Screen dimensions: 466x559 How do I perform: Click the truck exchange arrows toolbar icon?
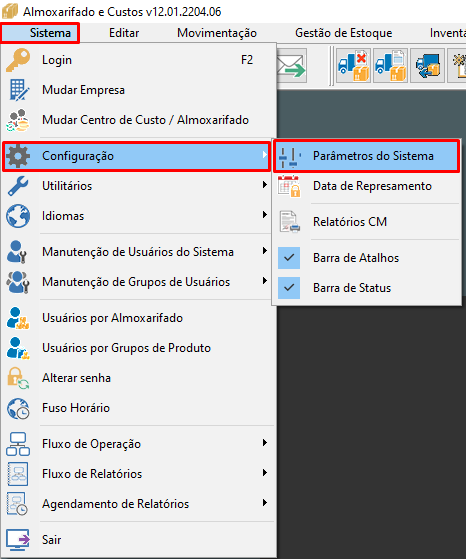(427, 66)
